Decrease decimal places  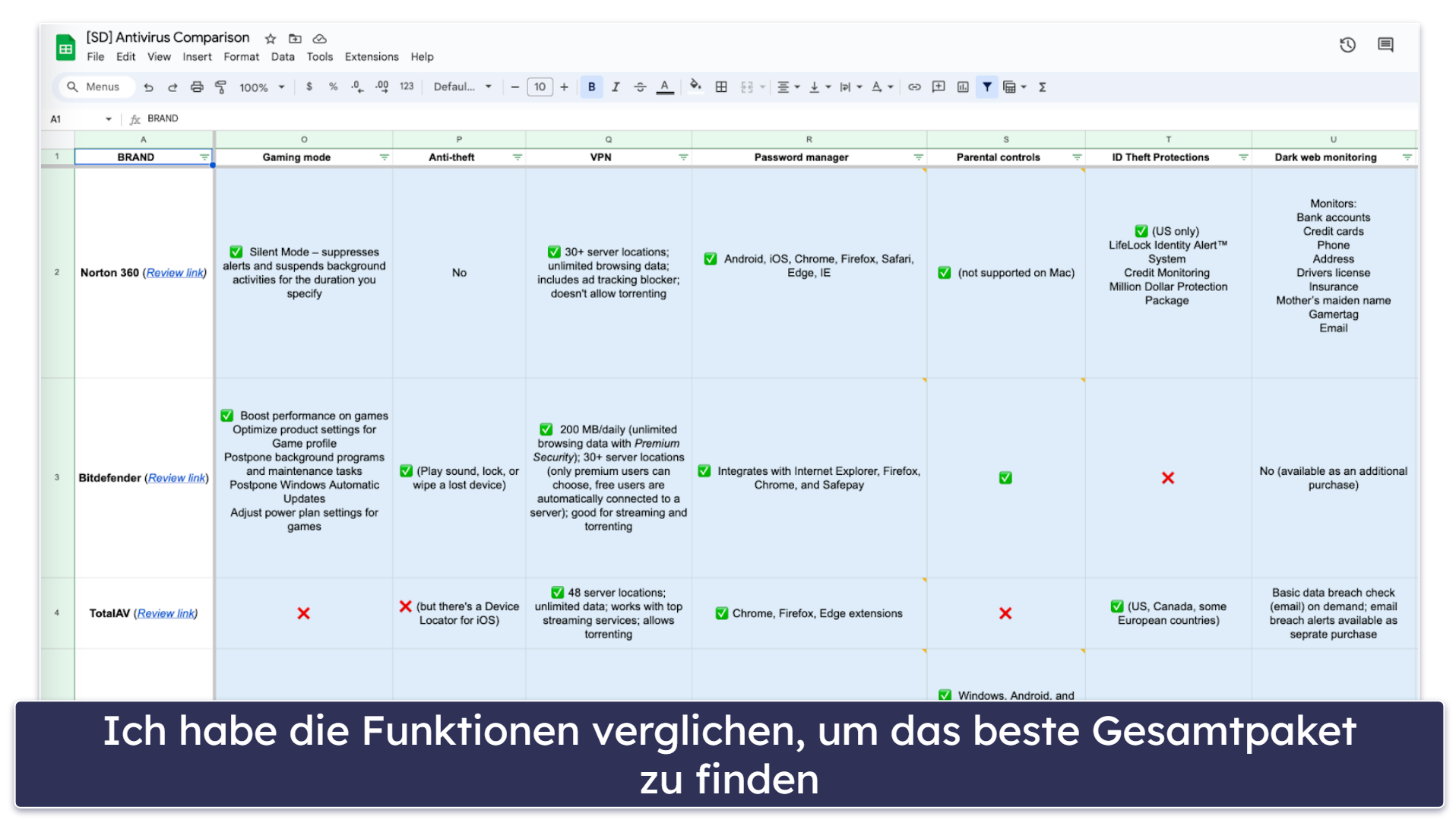click(357, 87)
